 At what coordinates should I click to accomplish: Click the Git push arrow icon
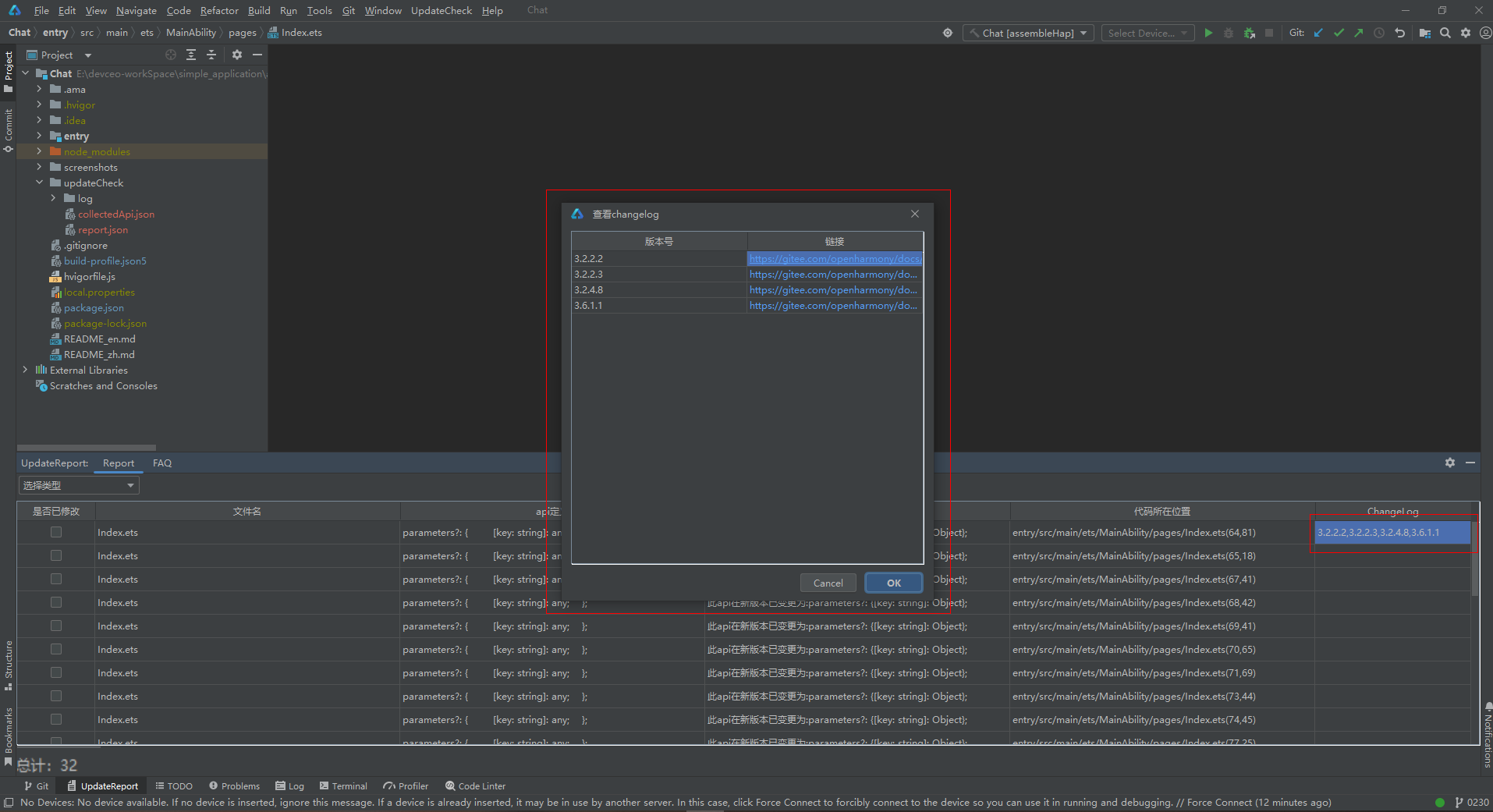1359,33
